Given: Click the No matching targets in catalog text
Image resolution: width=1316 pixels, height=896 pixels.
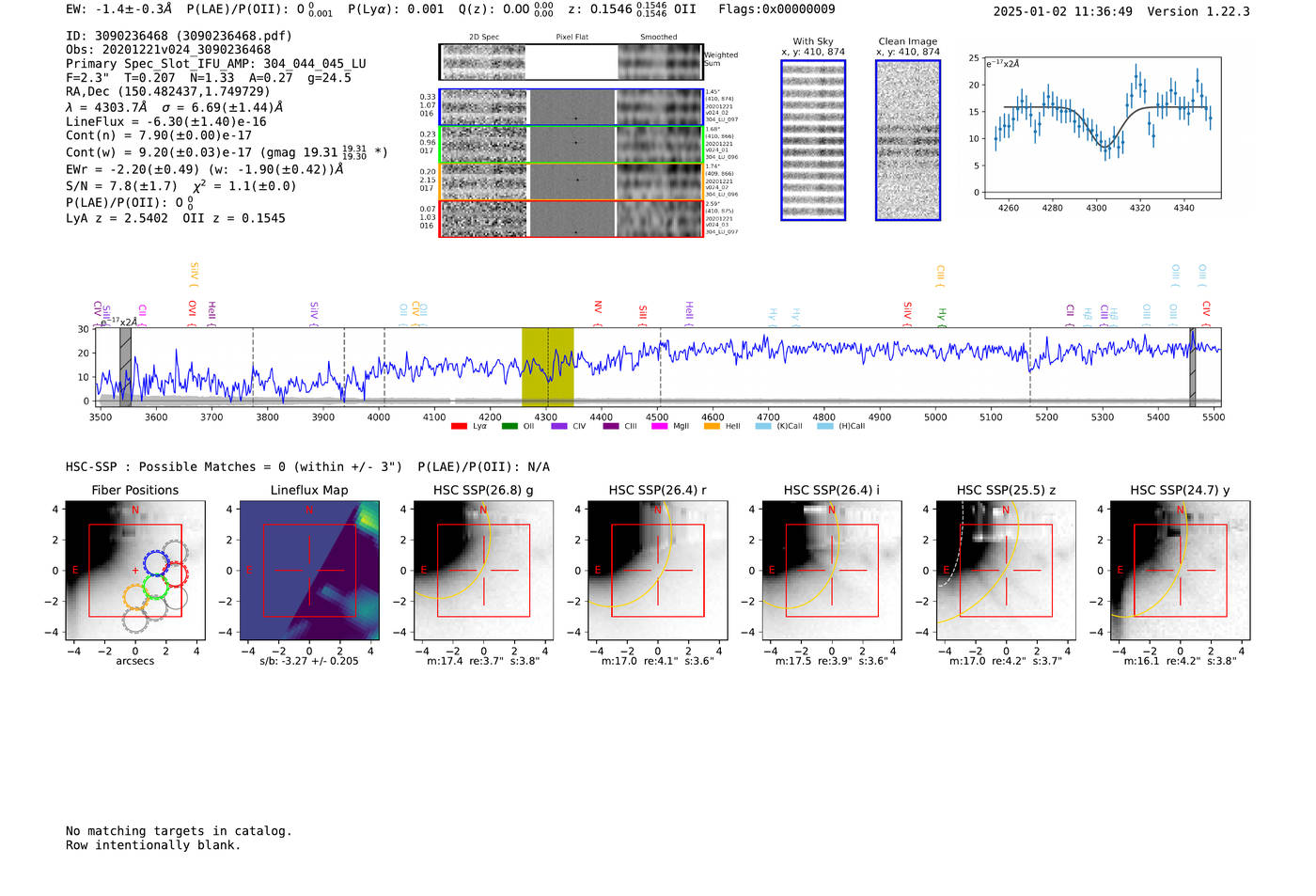Looking at the screenshot, I should pos(179,831).
